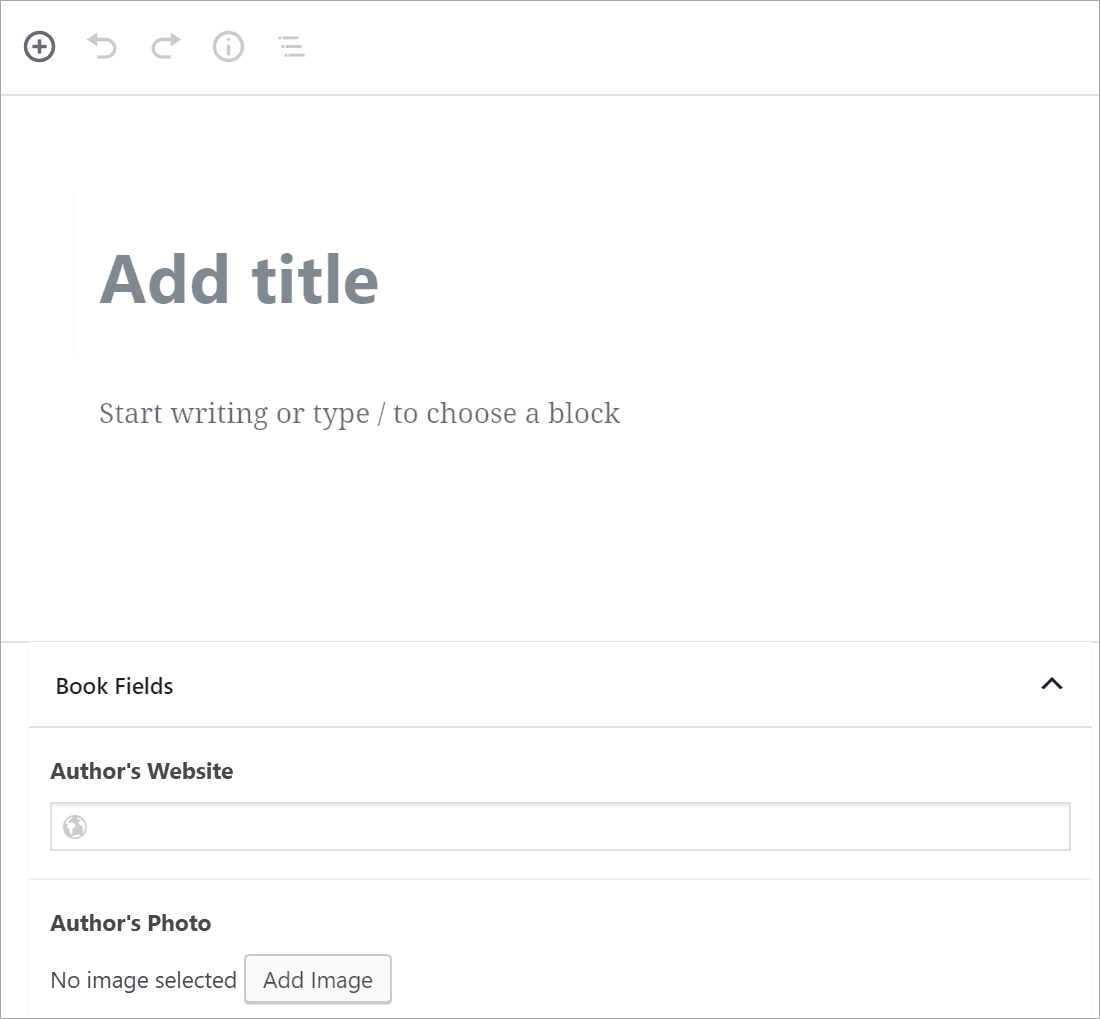Click the Undo icon in the toolbar

coord(101,46)
